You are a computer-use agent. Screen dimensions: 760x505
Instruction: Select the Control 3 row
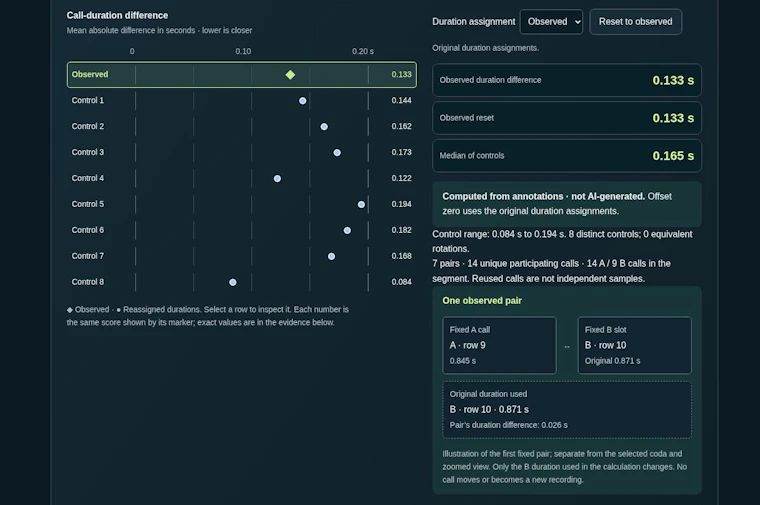[x=242, y=152]
